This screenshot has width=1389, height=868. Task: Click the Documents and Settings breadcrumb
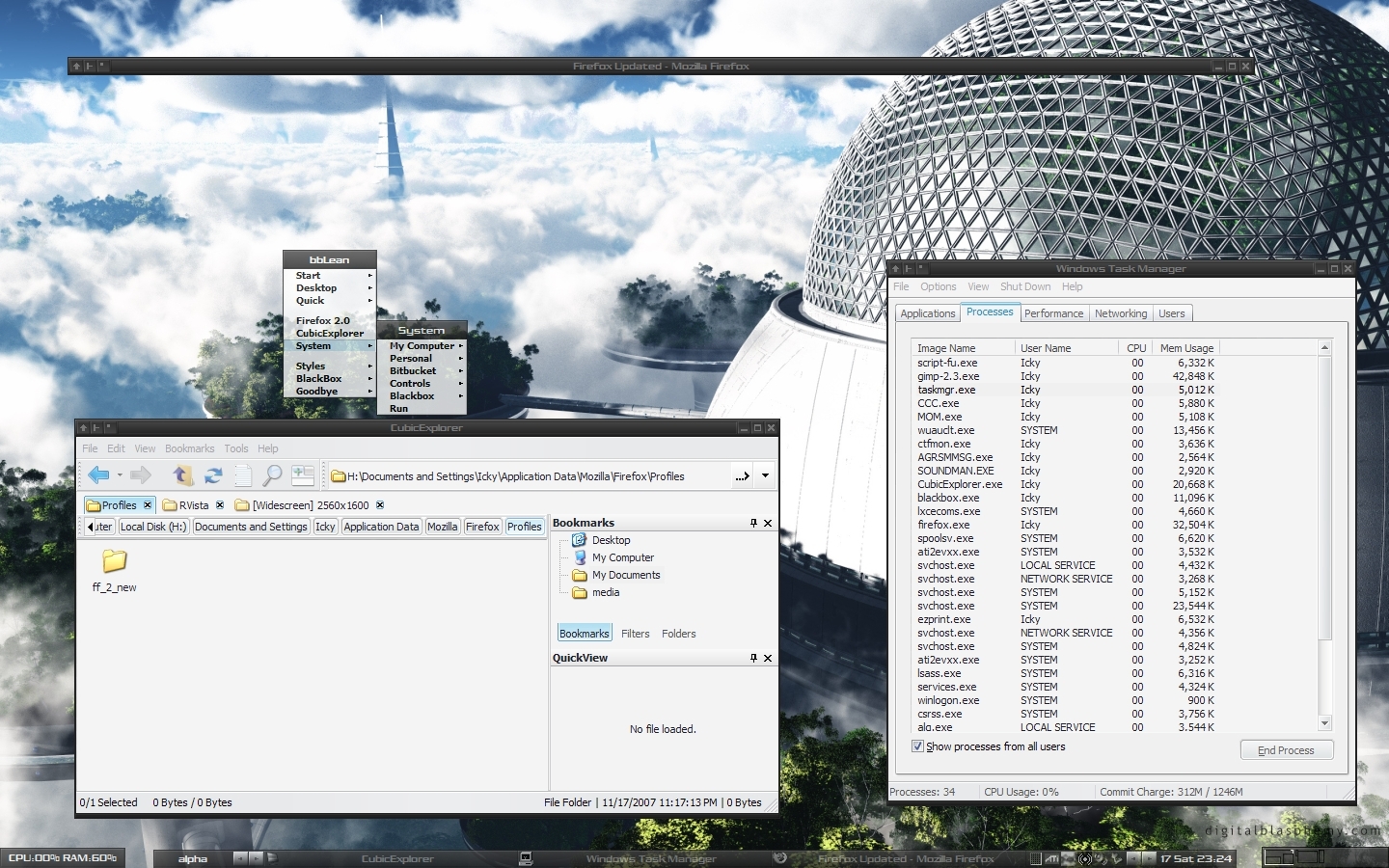coord(251,527)
